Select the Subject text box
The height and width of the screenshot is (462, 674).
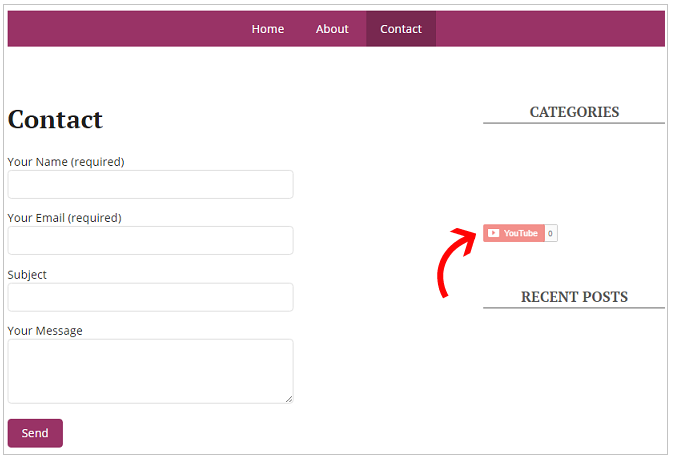(x=150, y=297)
